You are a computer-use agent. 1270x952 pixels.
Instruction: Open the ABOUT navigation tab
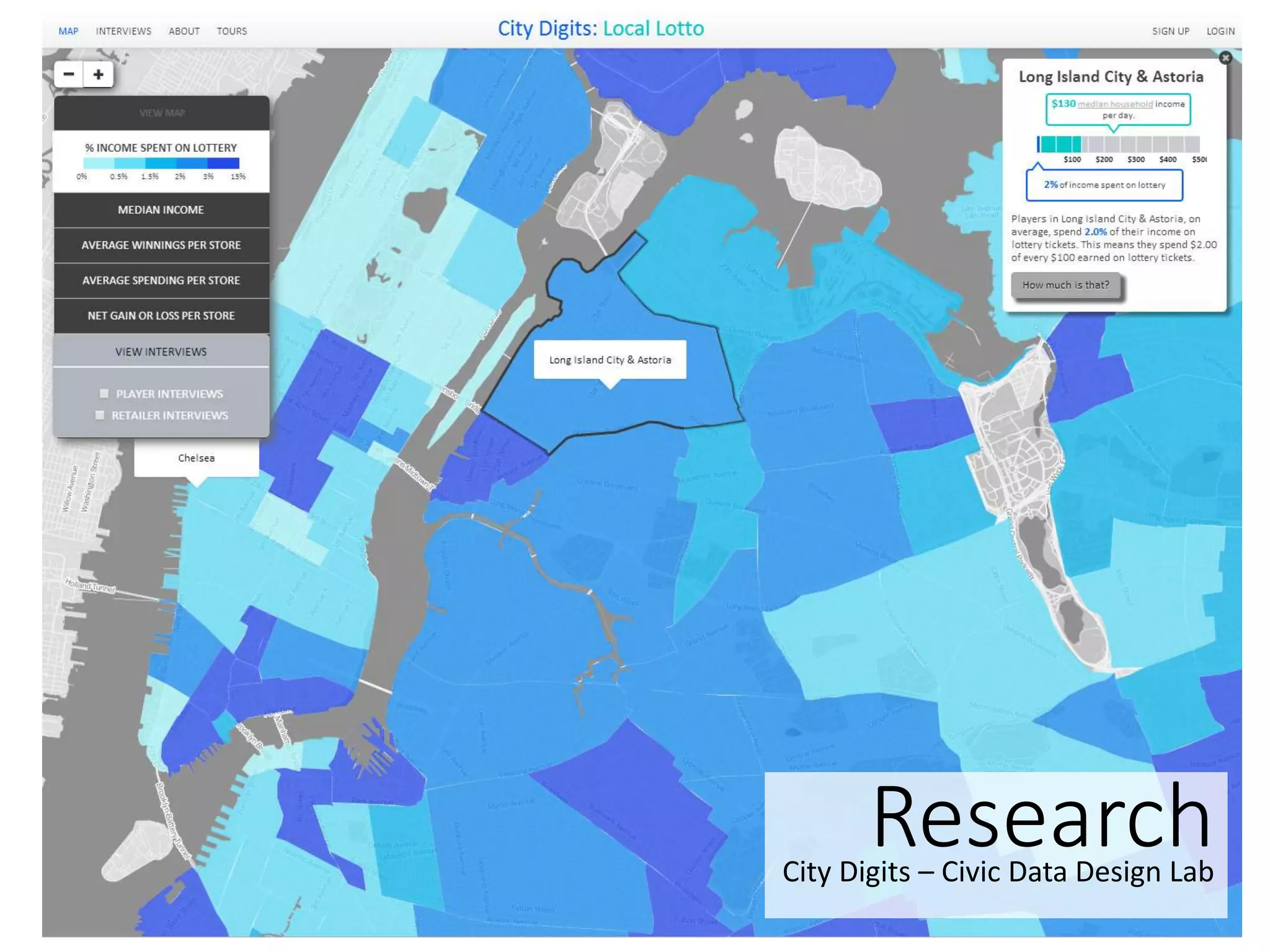pos(184,31)
